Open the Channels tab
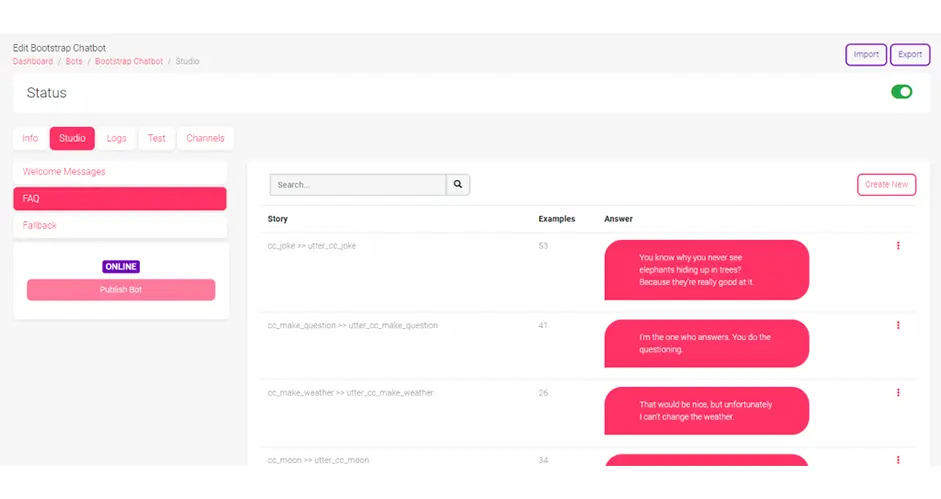941x499 pixels. tap(205, 138)
